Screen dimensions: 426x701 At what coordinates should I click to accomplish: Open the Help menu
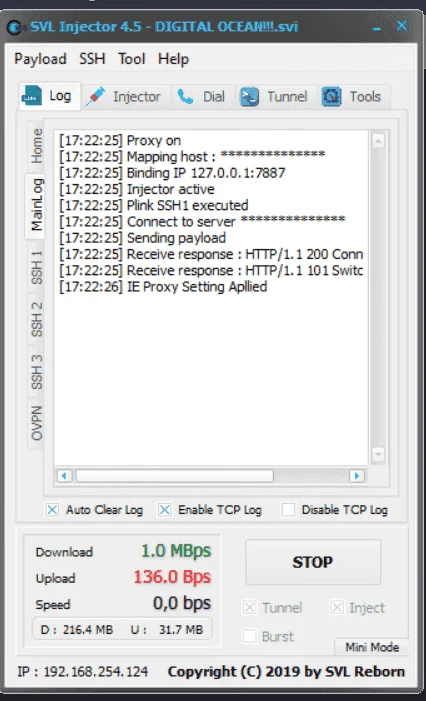point(173,59)
